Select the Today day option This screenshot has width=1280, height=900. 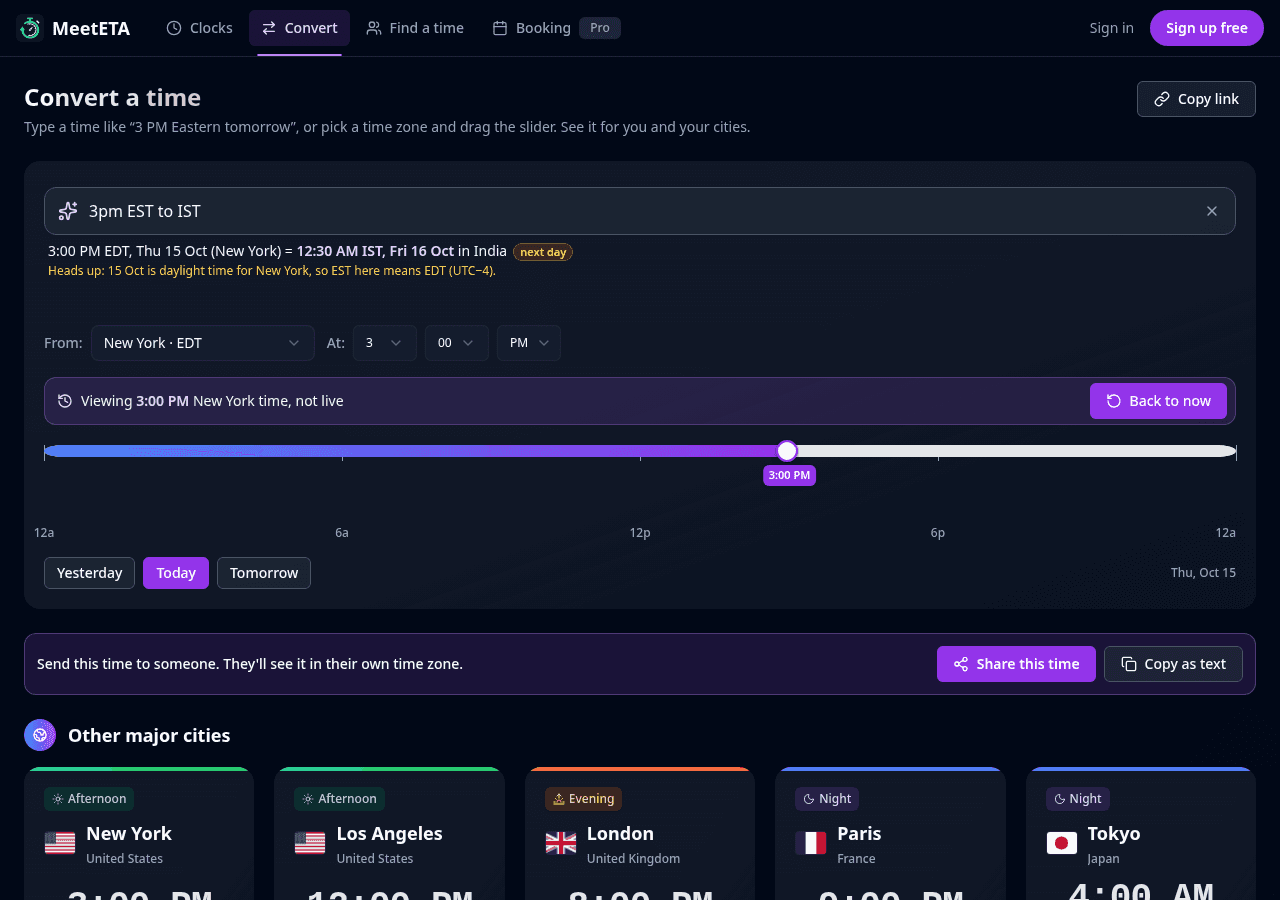[x=176, y=573]
